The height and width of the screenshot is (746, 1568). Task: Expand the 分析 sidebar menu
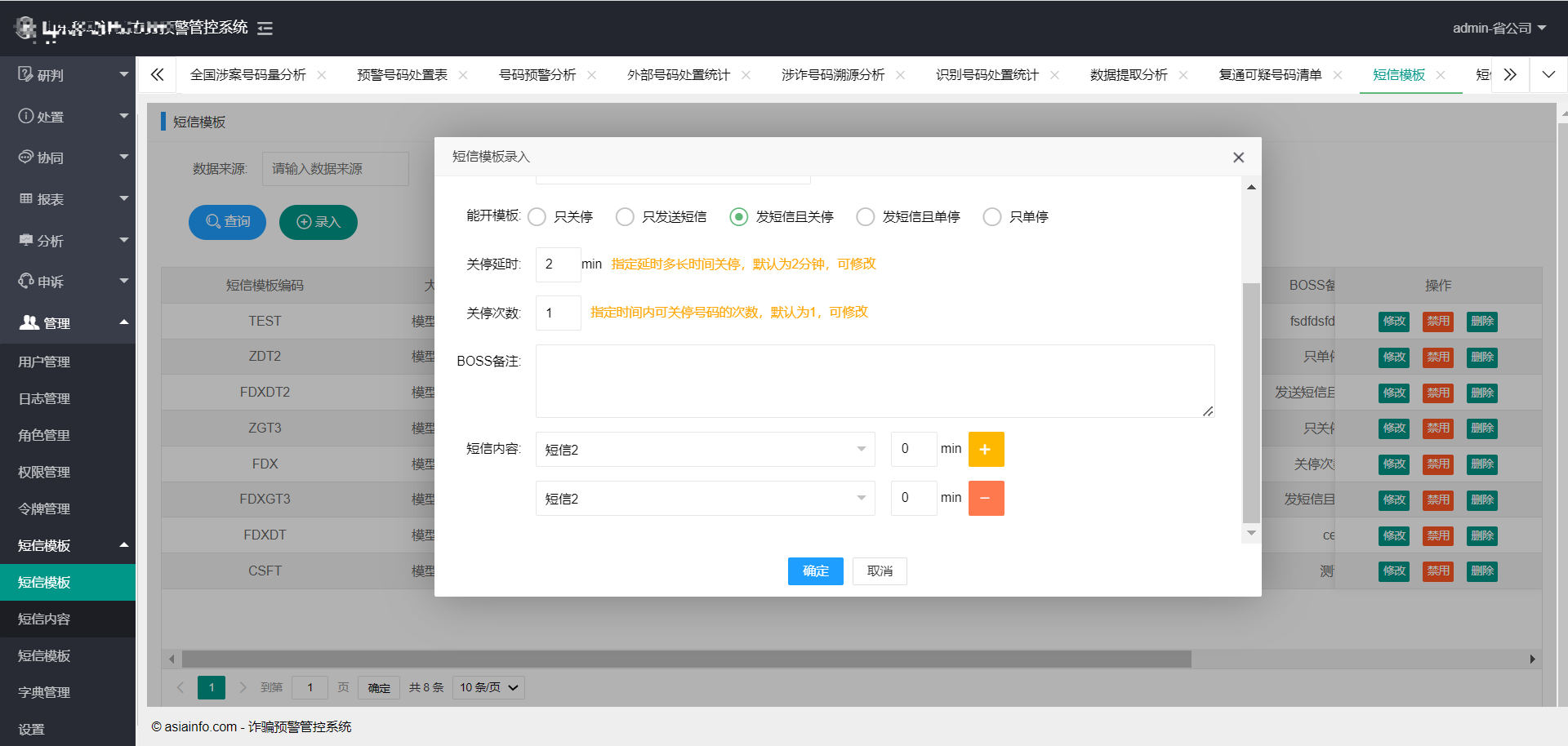coord(68,241)
